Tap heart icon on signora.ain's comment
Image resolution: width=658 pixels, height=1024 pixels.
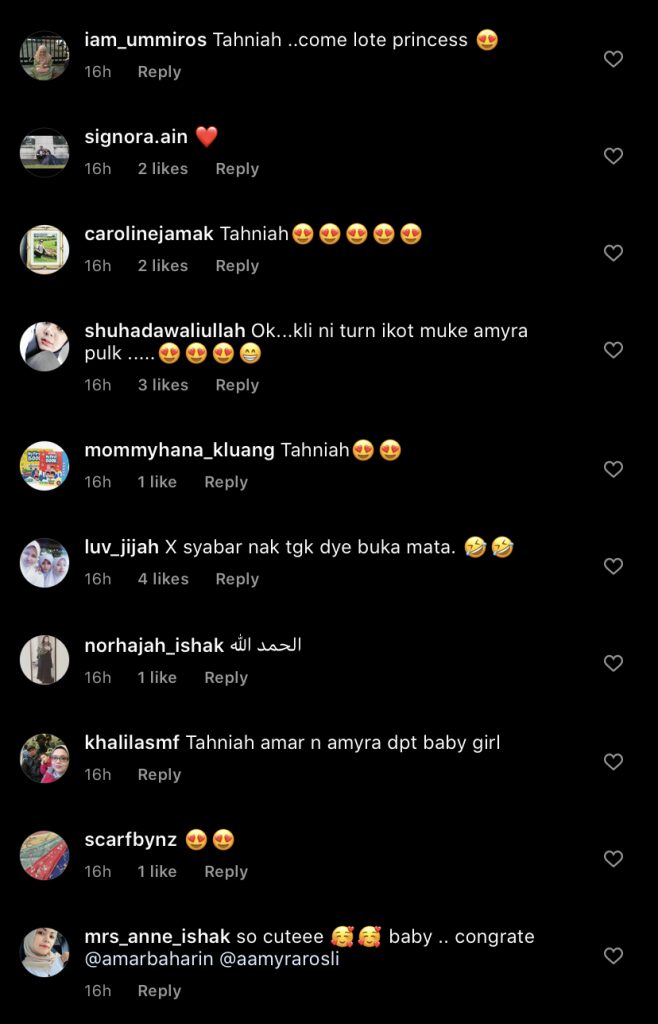[613, 156]
